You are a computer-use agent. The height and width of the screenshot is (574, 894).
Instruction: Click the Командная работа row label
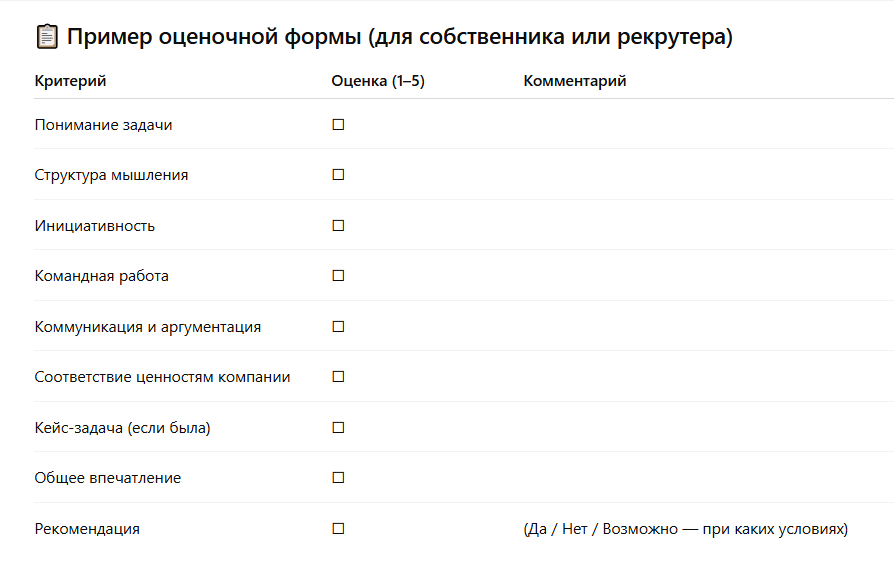tap(101, 276)
